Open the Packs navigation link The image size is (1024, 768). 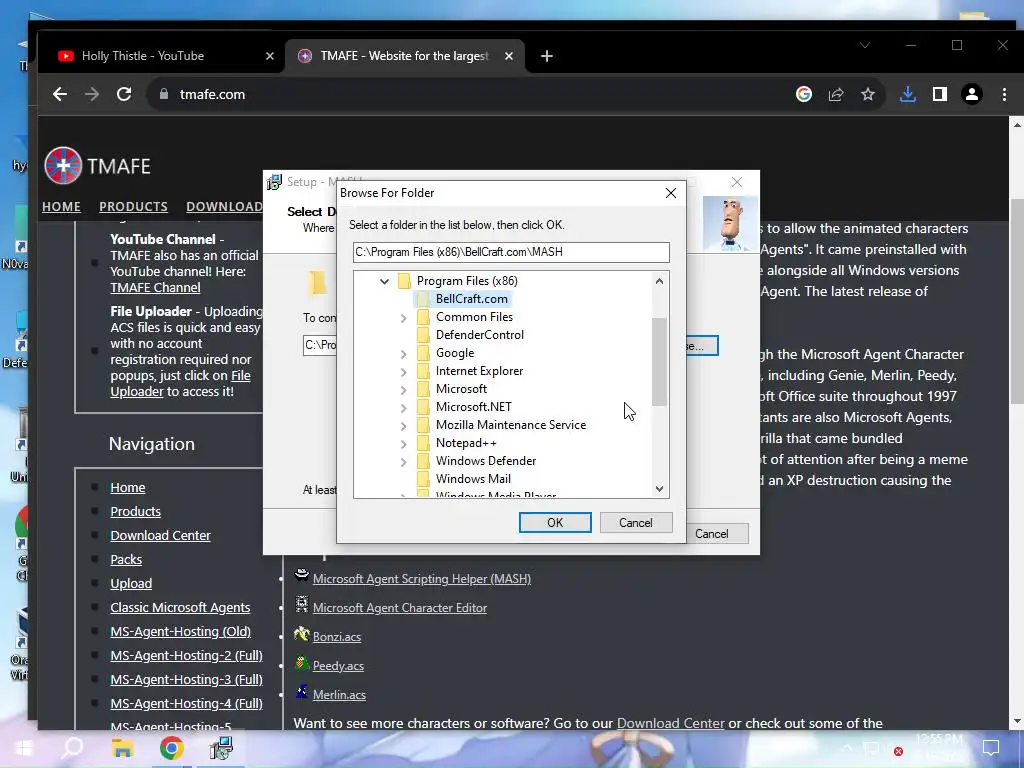tap(126, 560)
